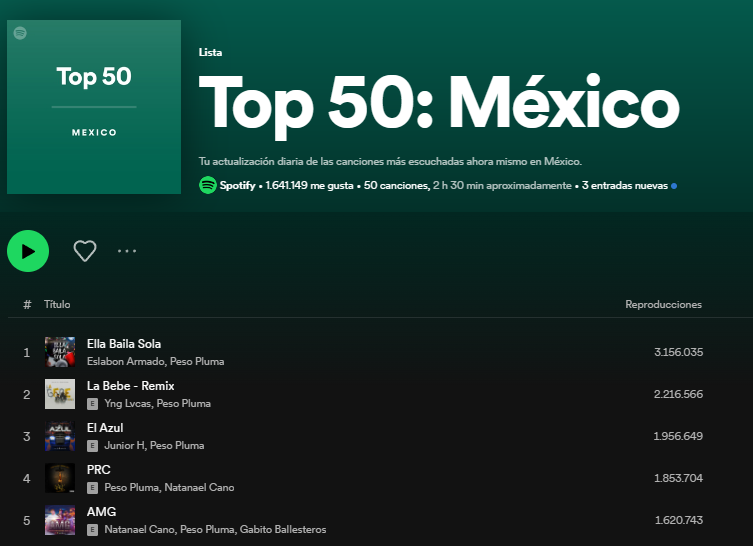Play the Top 50: México playlist
The height and width of the screenshot is (546, 753).
pos(28,251)
